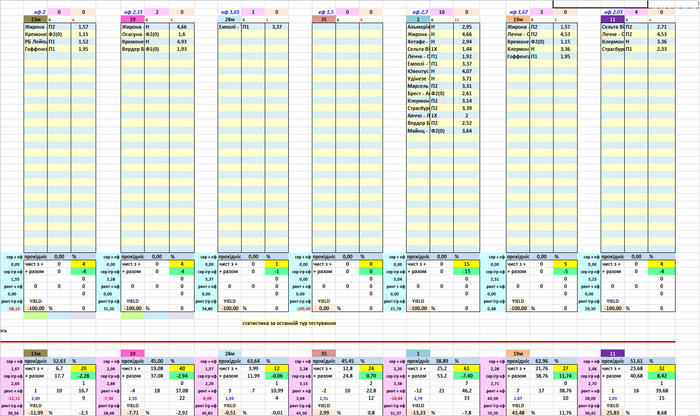Select the 'Майнц' match cell
This screenshot has width=700, height=416.
click(418, 131)
